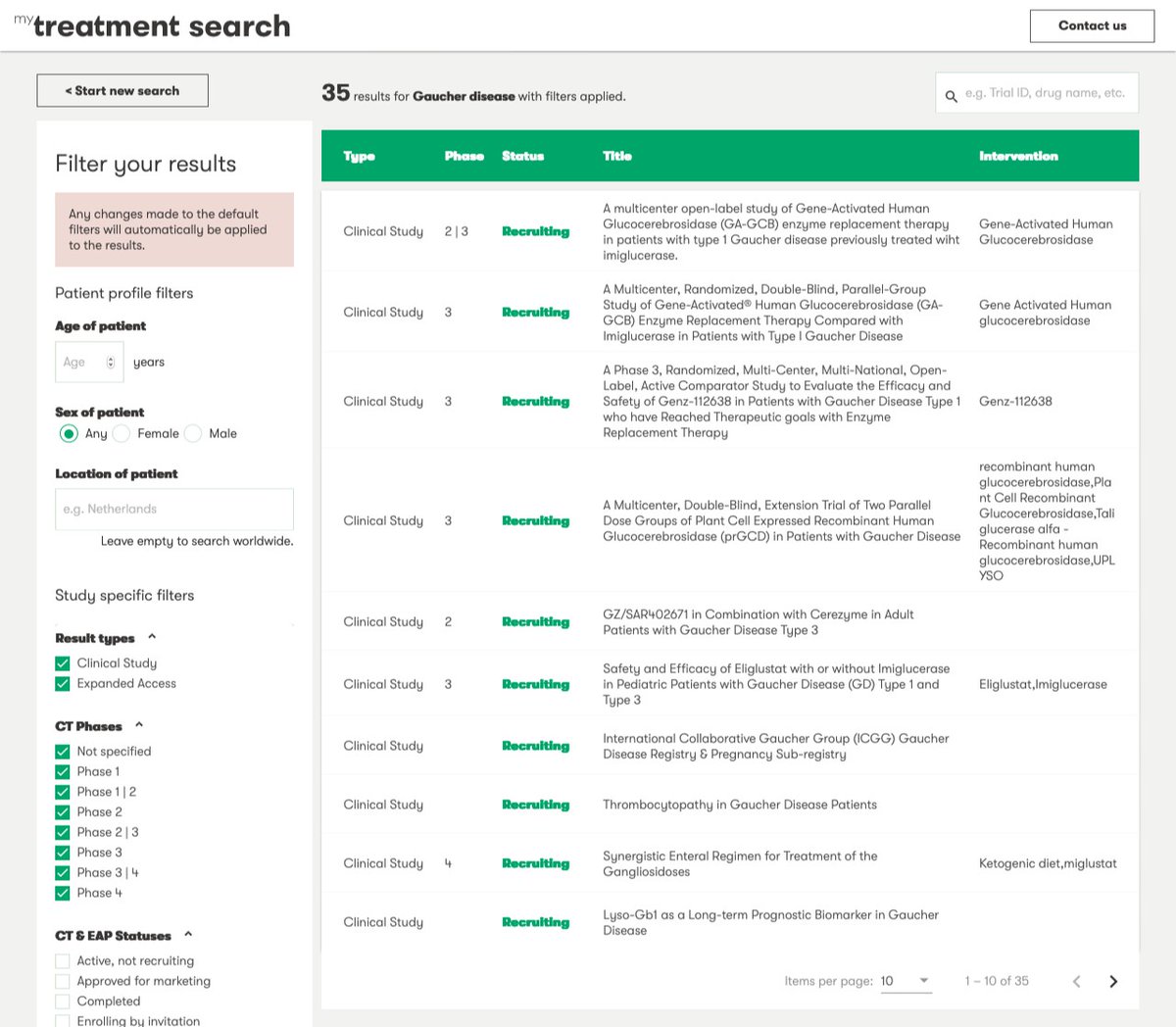Open the Genz-112638 Phase 3 study row
Screen dimensions: 1176x1027
(730, 402)
